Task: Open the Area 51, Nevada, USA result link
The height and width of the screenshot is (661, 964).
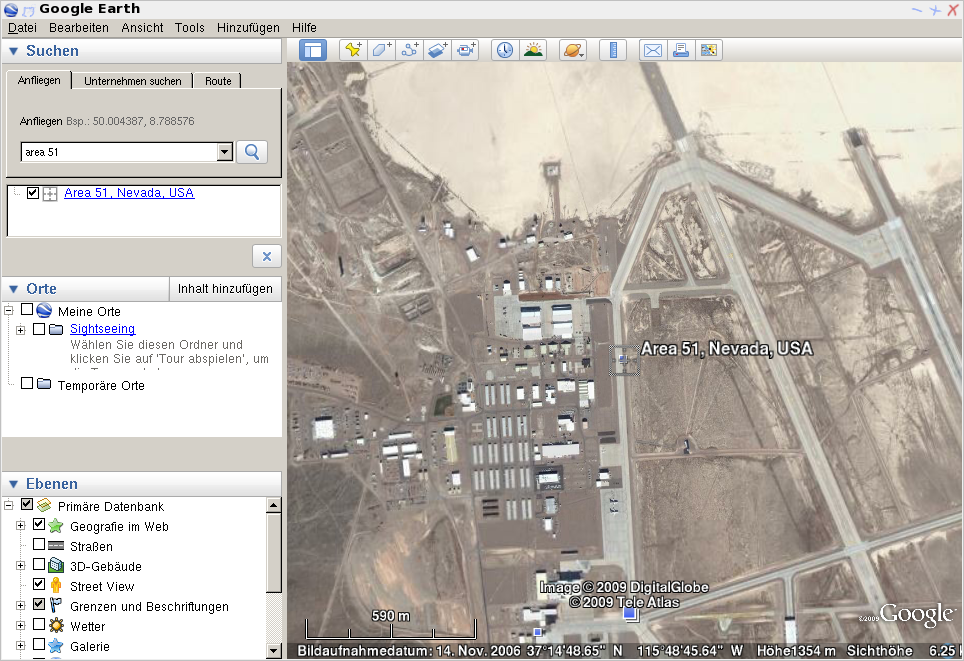Action: point(129,193)
